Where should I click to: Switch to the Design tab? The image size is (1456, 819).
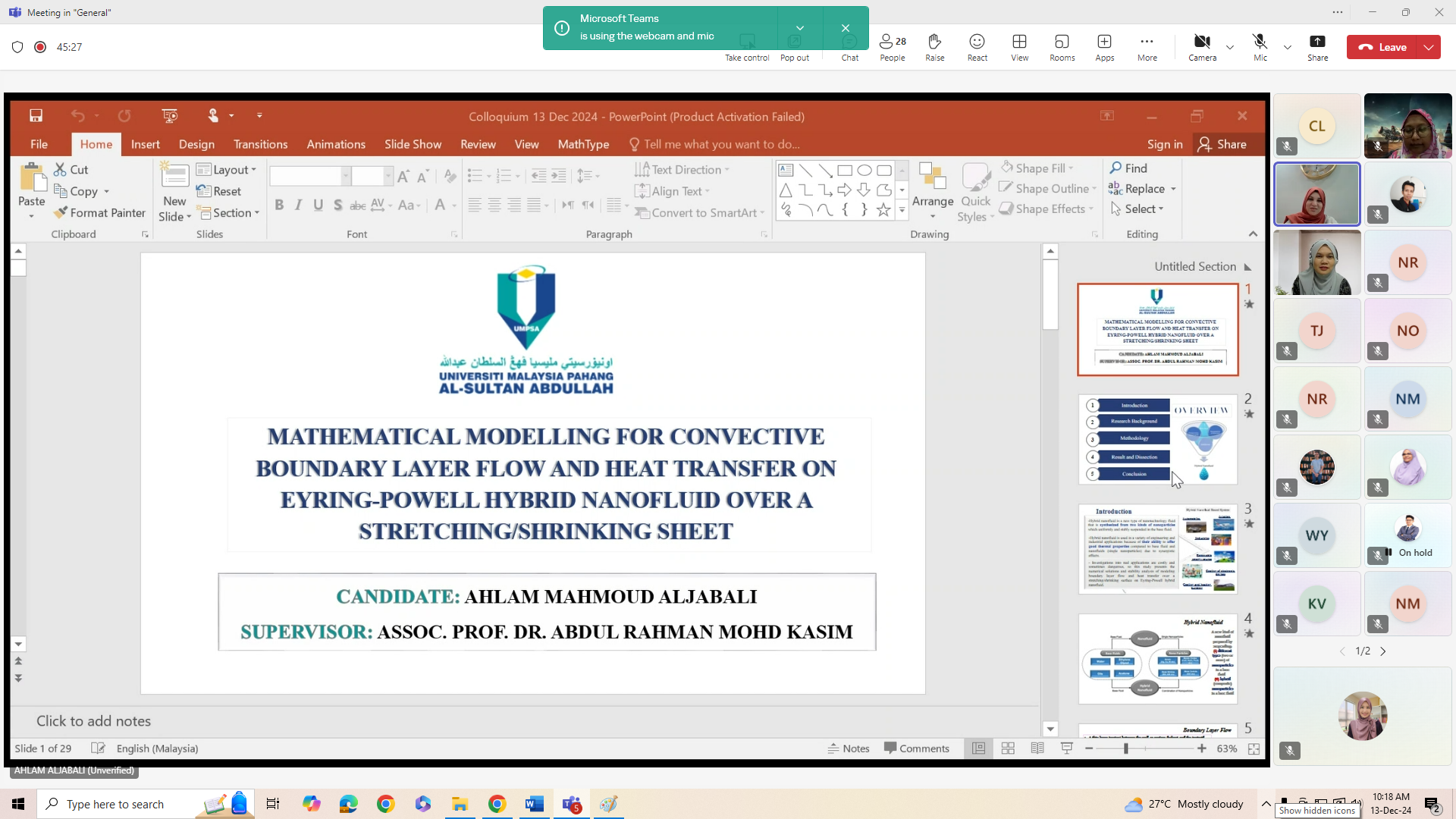pyautogui.click(x=196, y=144)
